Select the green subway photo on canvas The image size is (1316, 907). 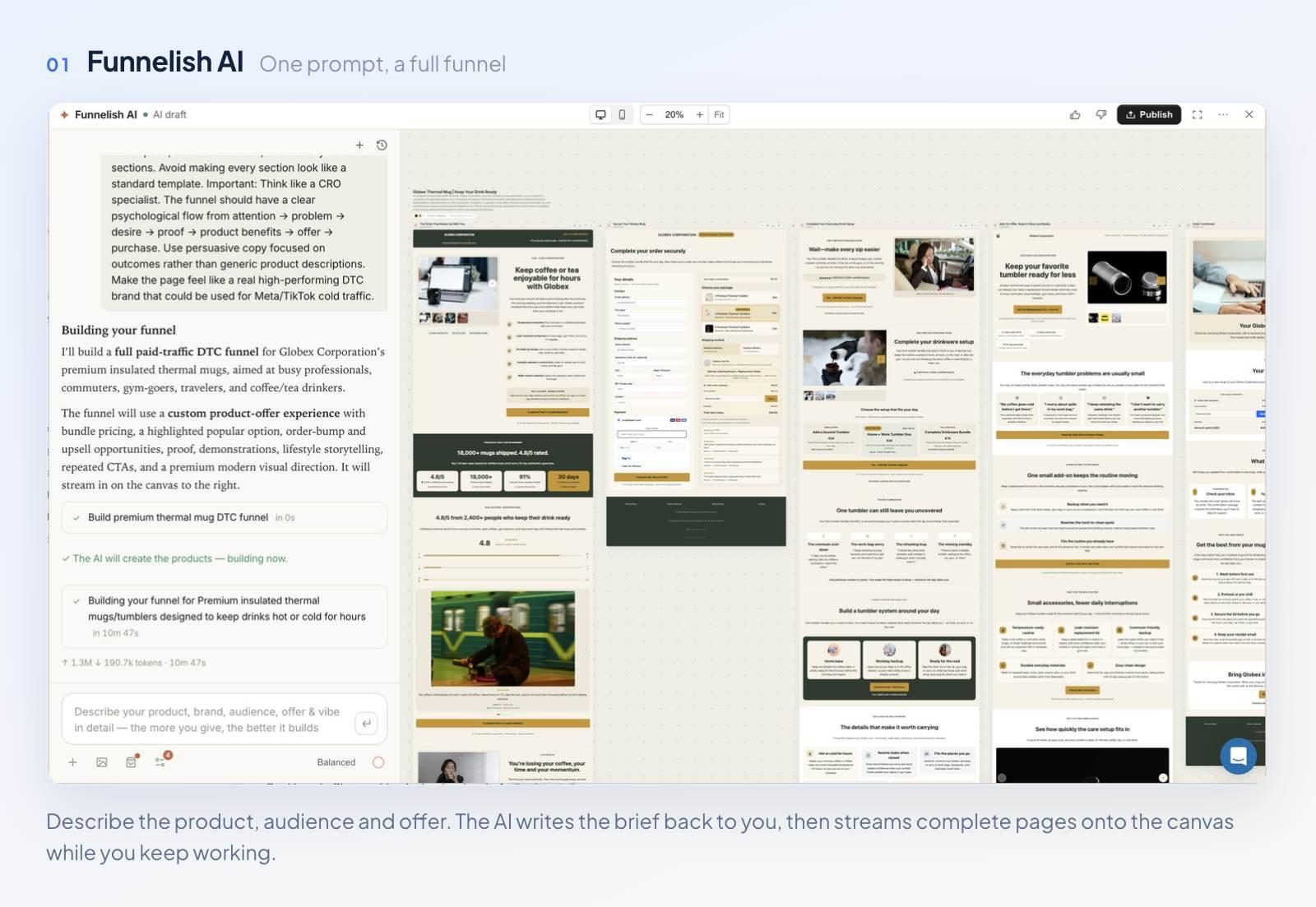click(x=503, y=639)
